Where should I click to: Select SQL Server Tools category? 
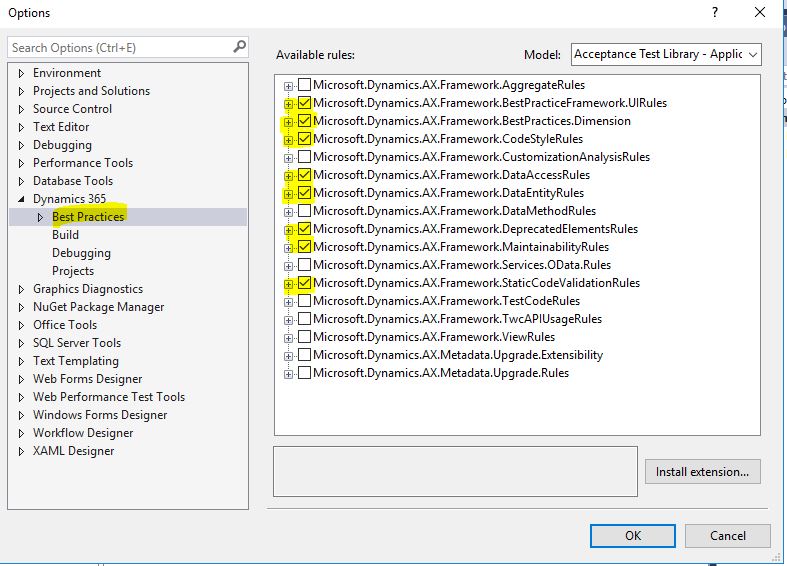(x=77, y=343)
